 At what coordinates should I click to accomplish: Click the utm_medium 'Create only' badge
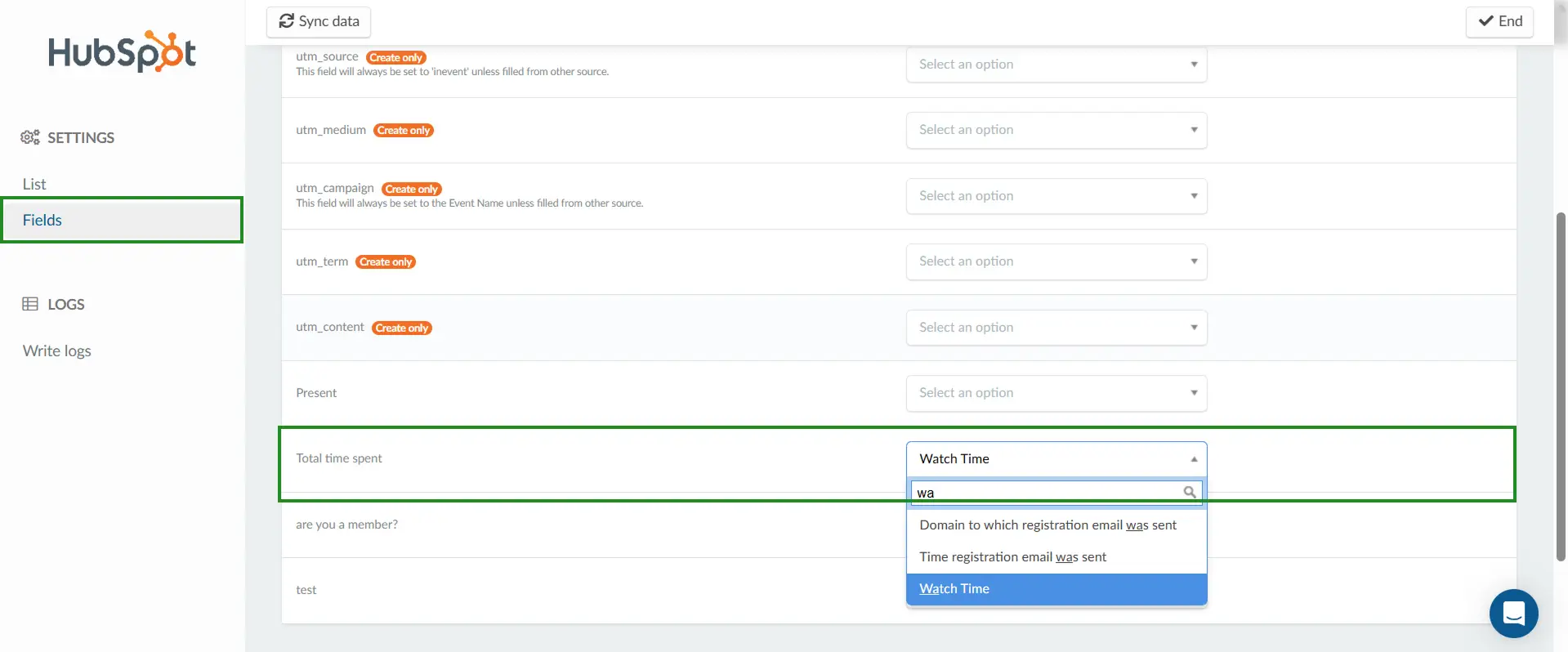tap(404, 130)
